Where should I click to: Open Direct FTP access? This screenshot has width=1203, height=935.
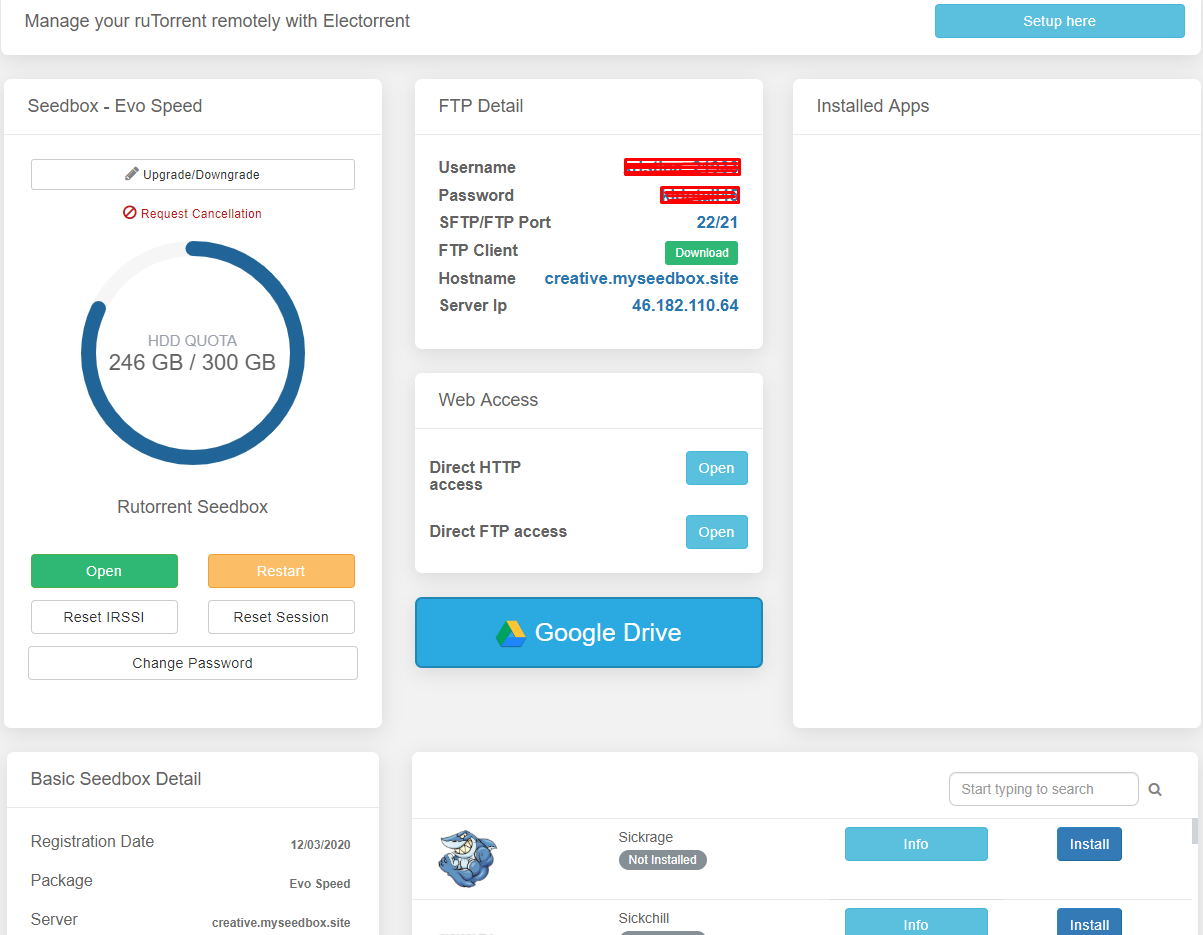[716, 532]
